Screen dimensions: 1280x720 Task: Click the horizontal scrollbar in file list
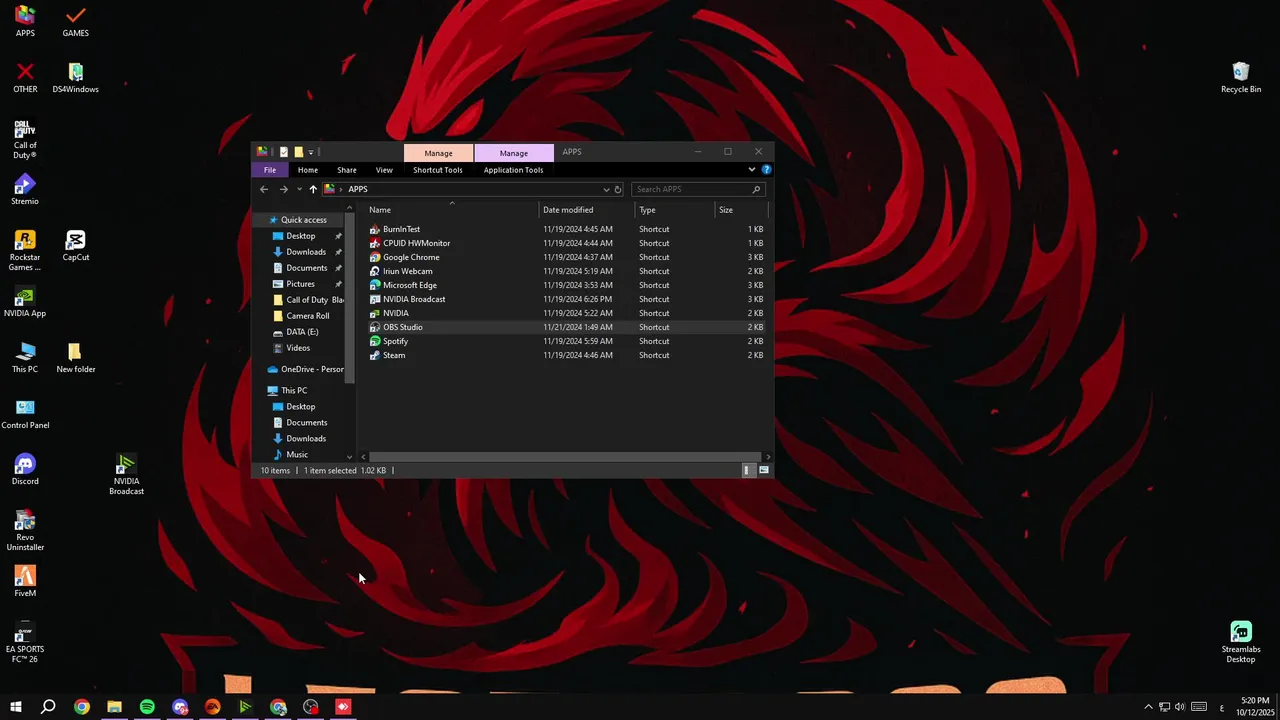(x=563, y=457)
